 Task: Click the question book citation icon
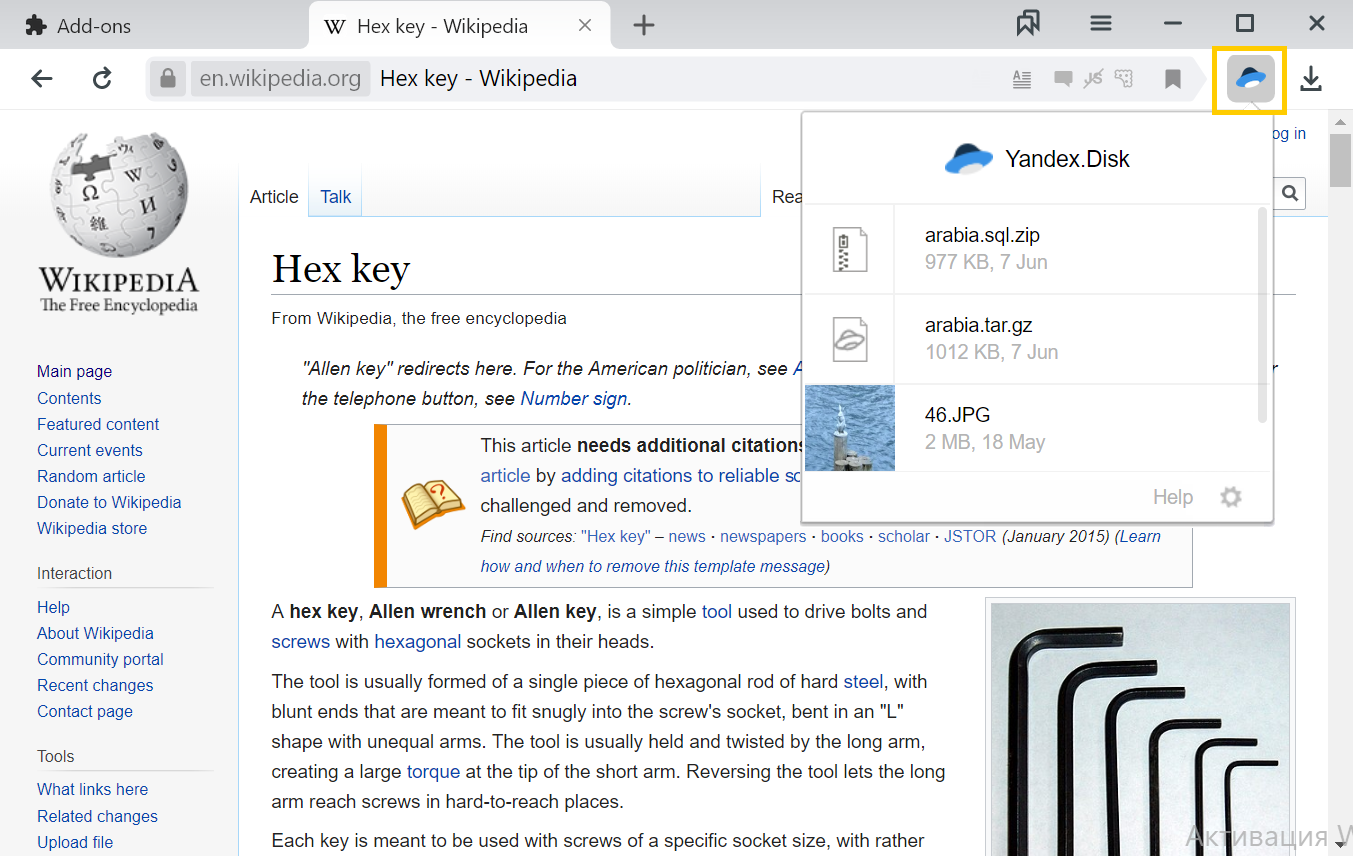tap(433, 505)
